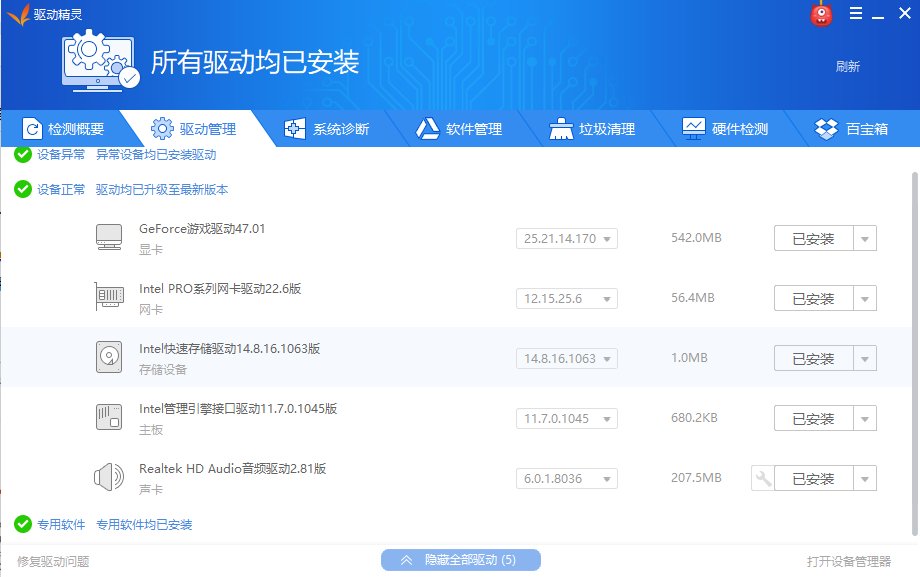Collapse all drivers with 隐藏全部驱动 button
This screenshot has height=577, width=920.
click(460, 560)
